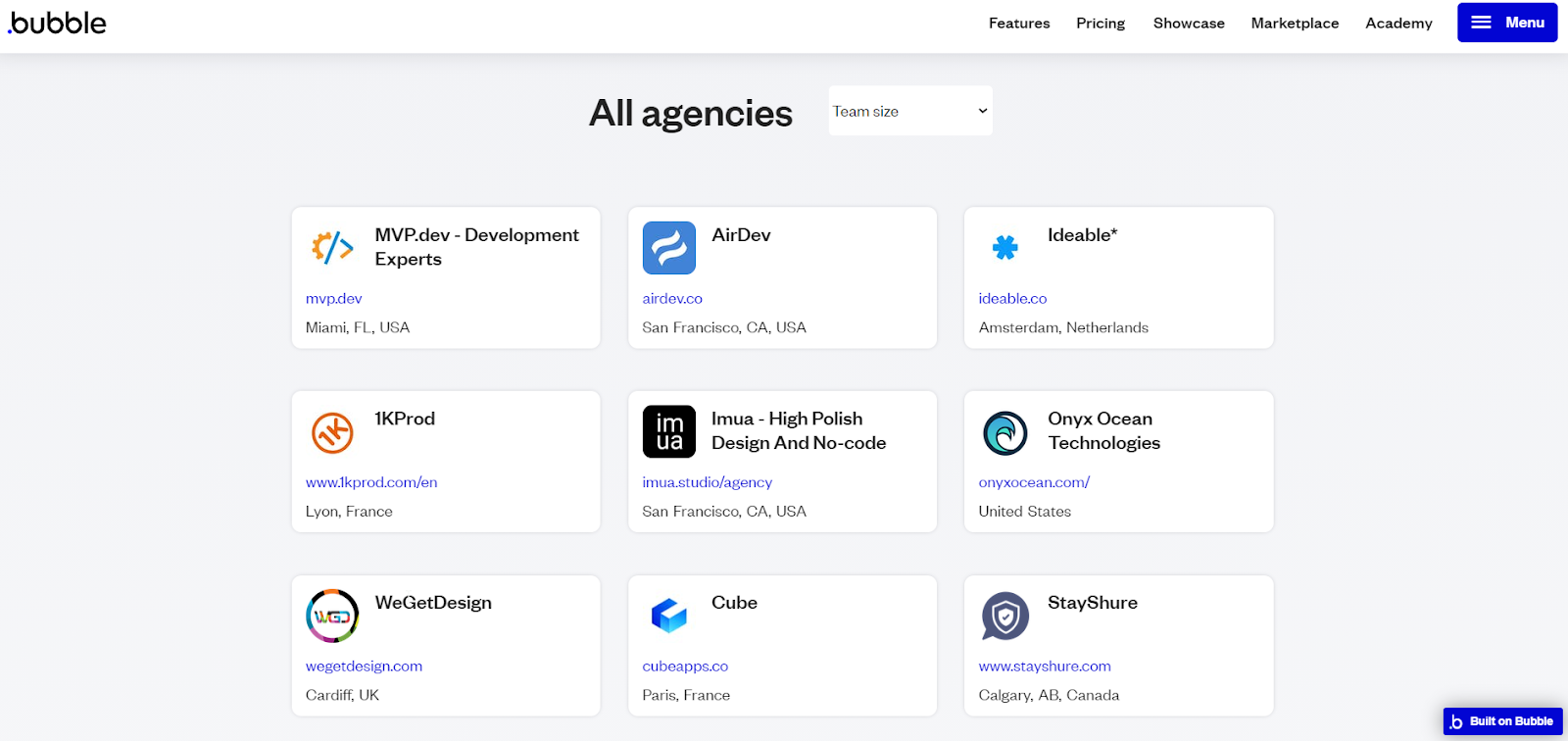Open the Team size dropdown
The width and height of the screenshot is (1568, 741).
910,111
